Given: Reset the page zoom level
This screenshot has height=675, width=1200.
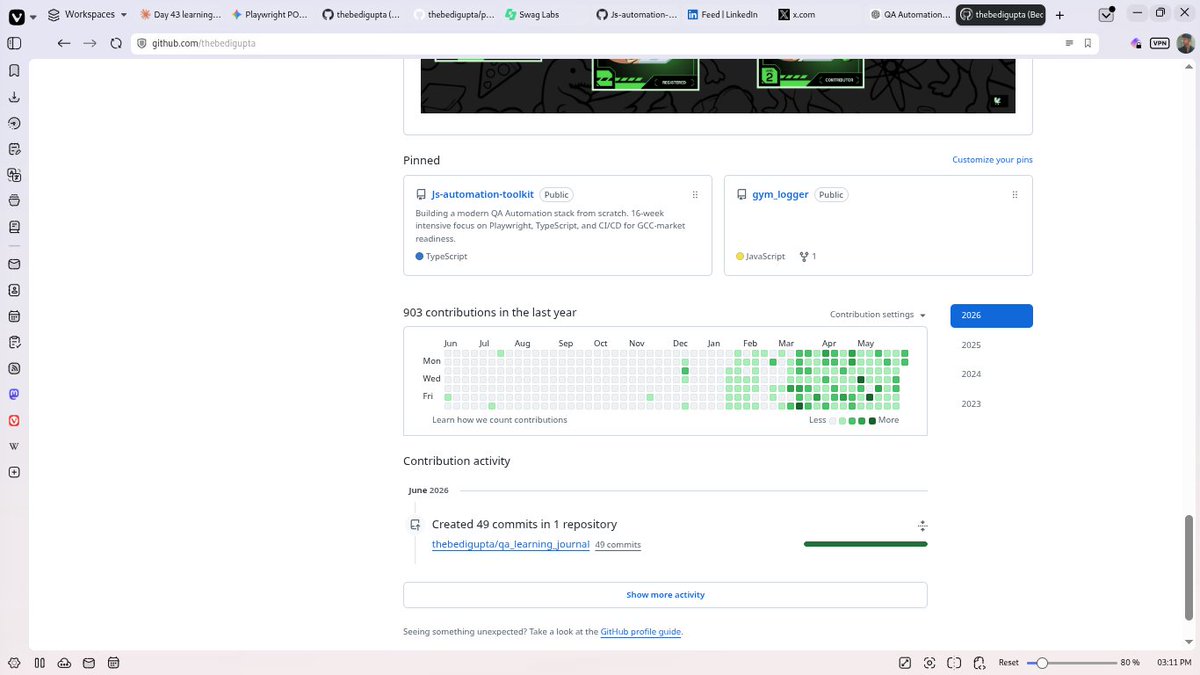Looking at the screenshot, I should (x=1009, y=663).
